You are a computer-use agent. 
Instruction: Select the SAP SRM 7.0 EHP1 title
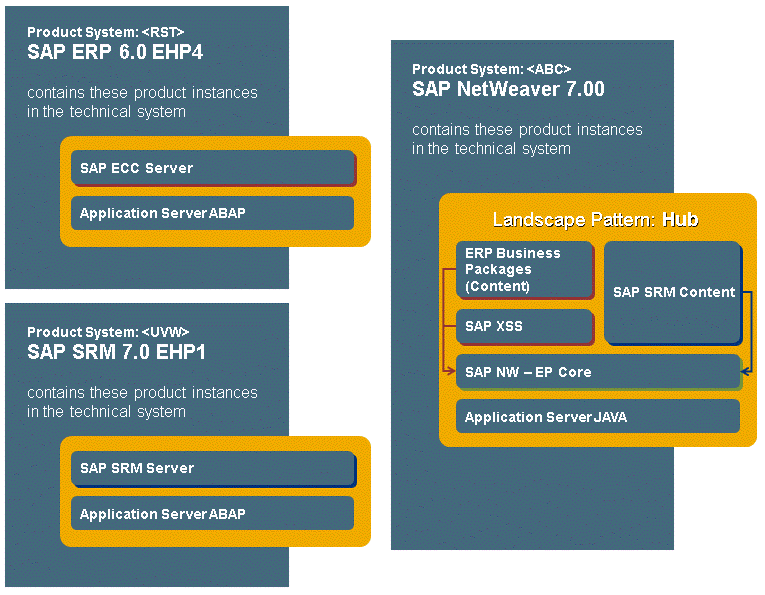click(x=117, y=352)
